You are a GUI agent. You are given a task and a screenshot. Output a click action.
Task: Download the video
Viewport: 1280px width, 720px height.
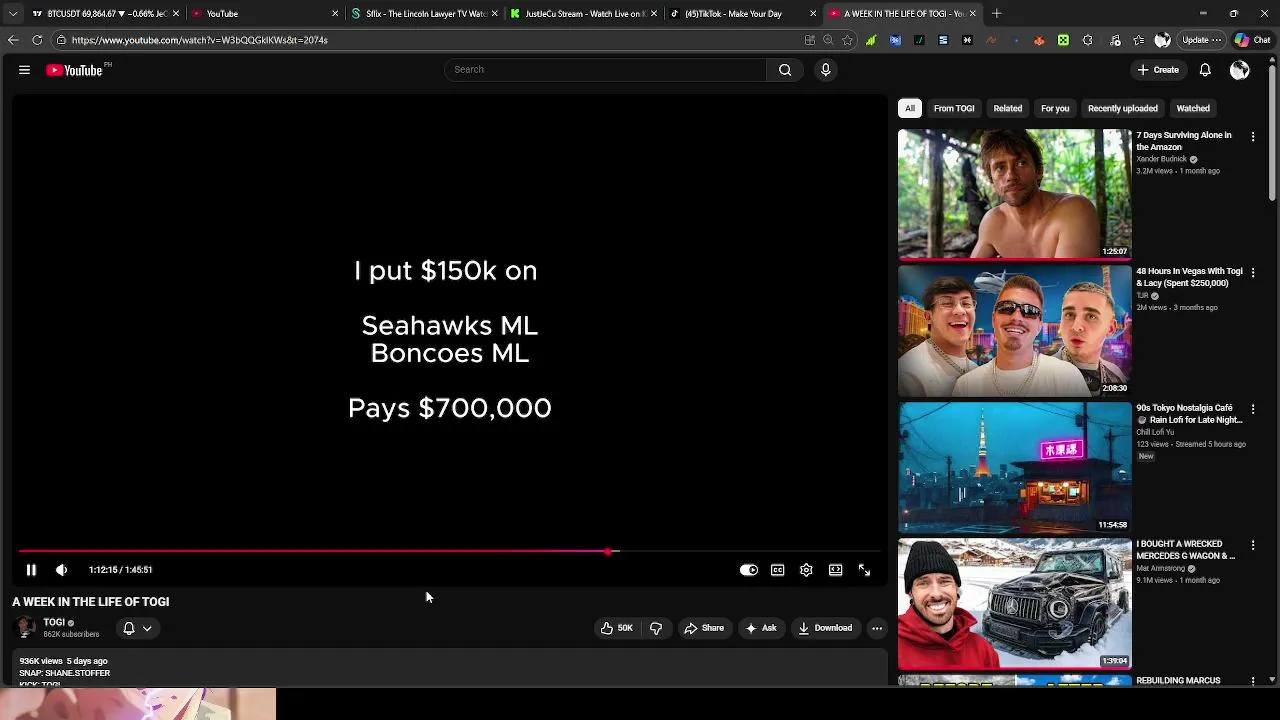coord(825,628)
